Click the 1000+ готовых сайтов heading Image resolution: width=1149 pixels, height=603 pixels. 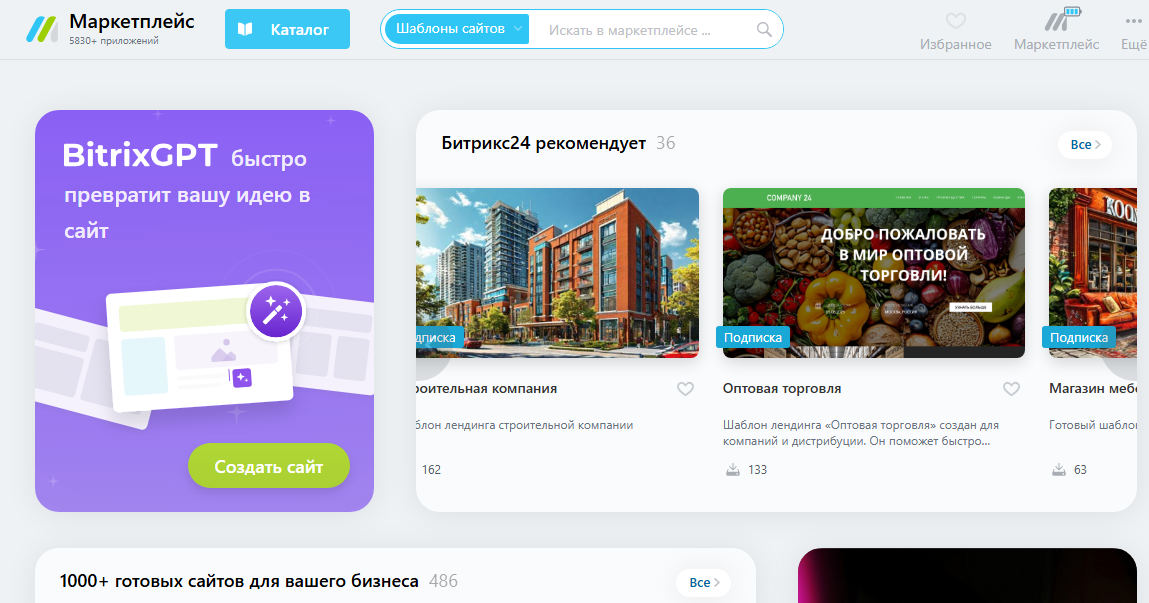coord(239,581)
